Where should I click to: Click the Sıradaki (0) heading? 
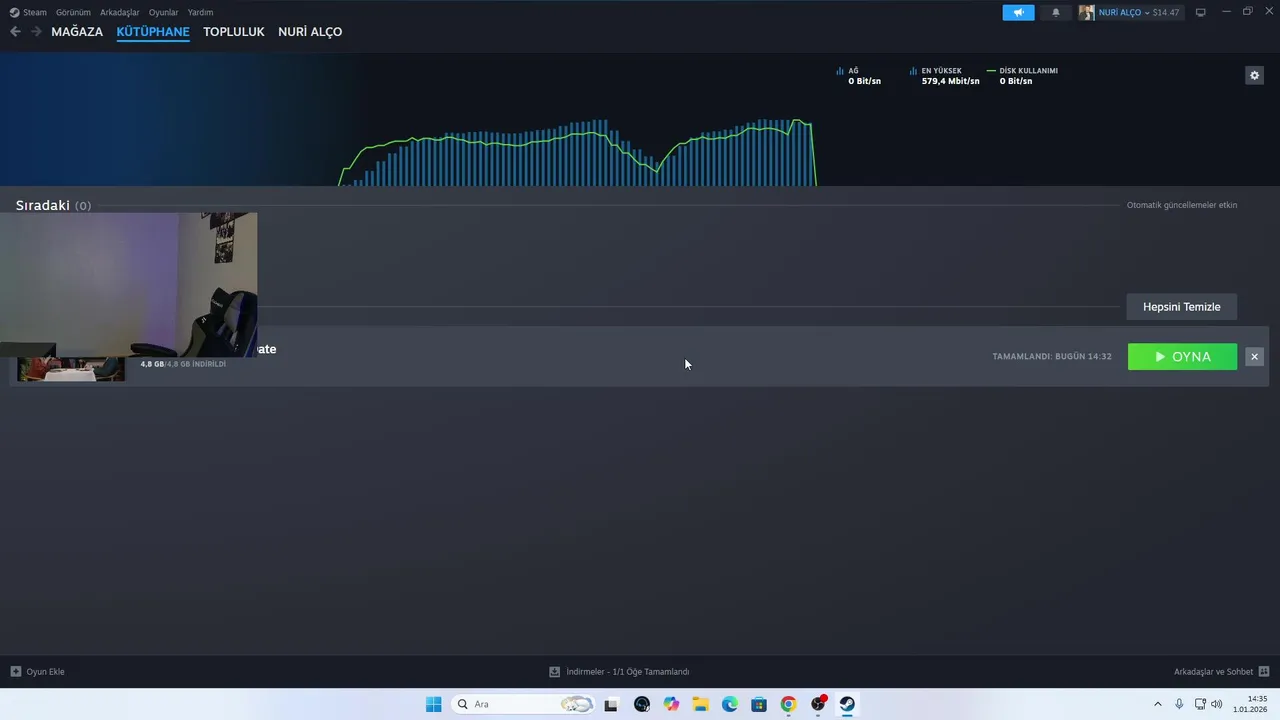pos(53,205)
